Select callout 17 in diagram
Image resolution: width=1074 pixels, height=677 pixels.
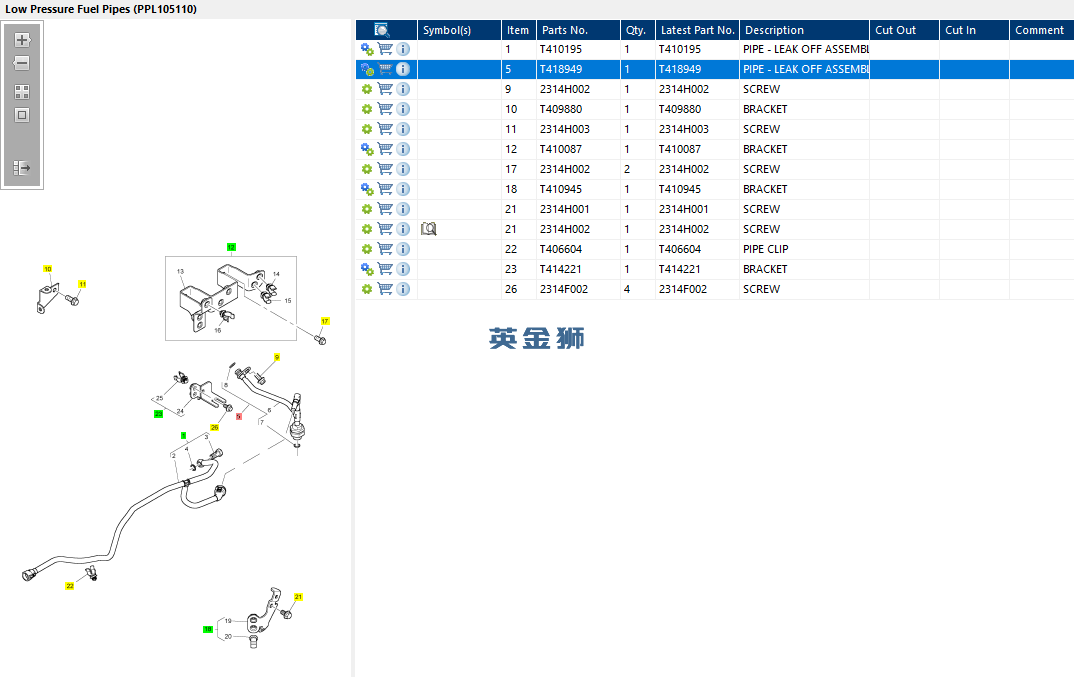[x=325, y=321]
